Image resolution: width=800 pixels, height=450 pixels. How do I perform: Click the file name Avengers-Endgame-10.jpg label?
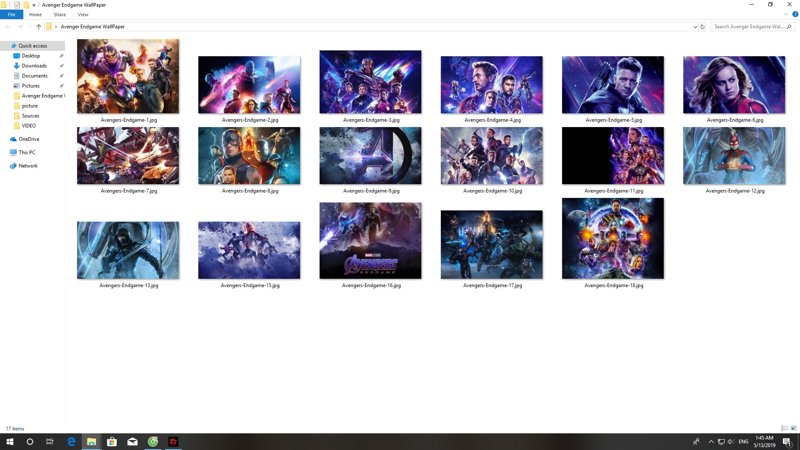pos(492,191)
